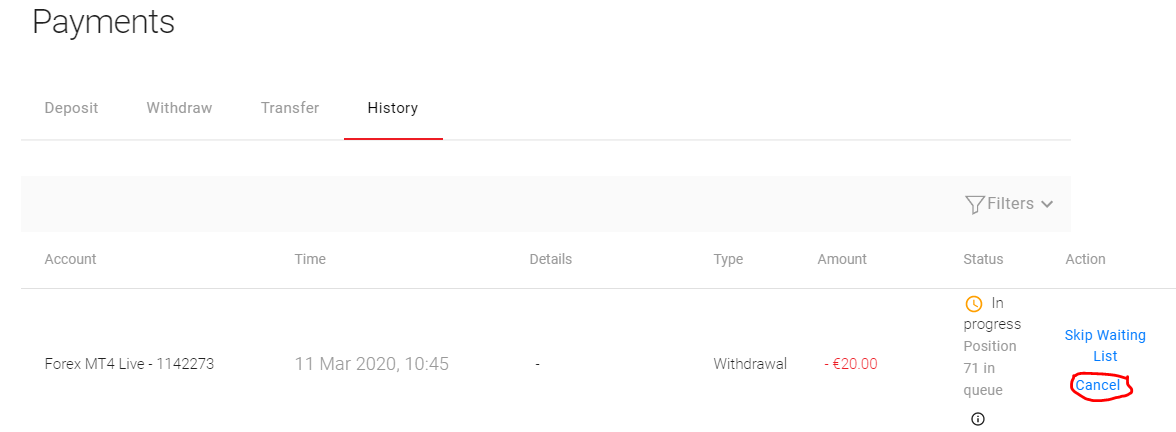Click the Account column header

70,259
